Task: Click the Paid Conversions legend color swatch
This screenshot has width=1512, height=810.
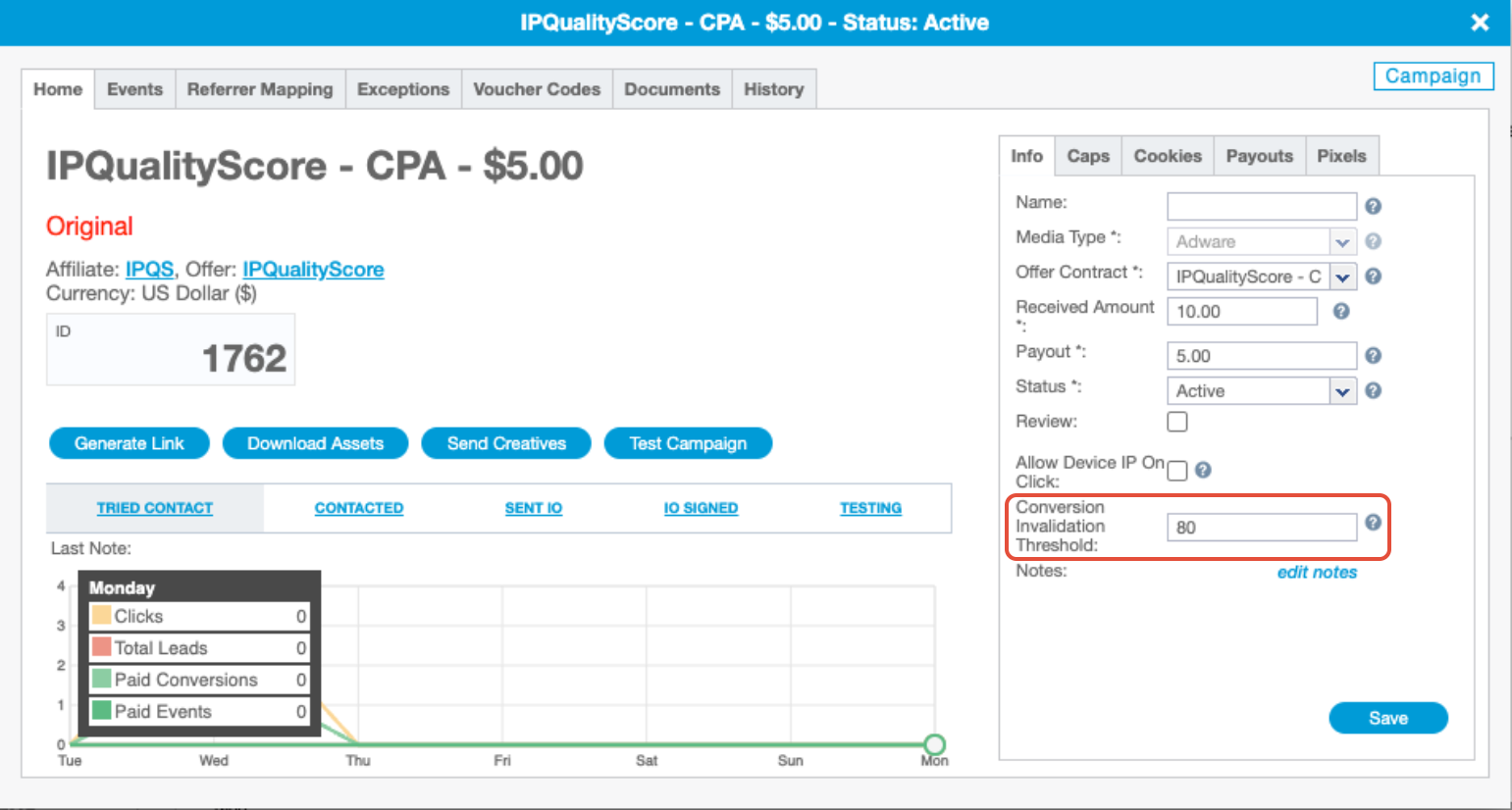Action: 101,679
